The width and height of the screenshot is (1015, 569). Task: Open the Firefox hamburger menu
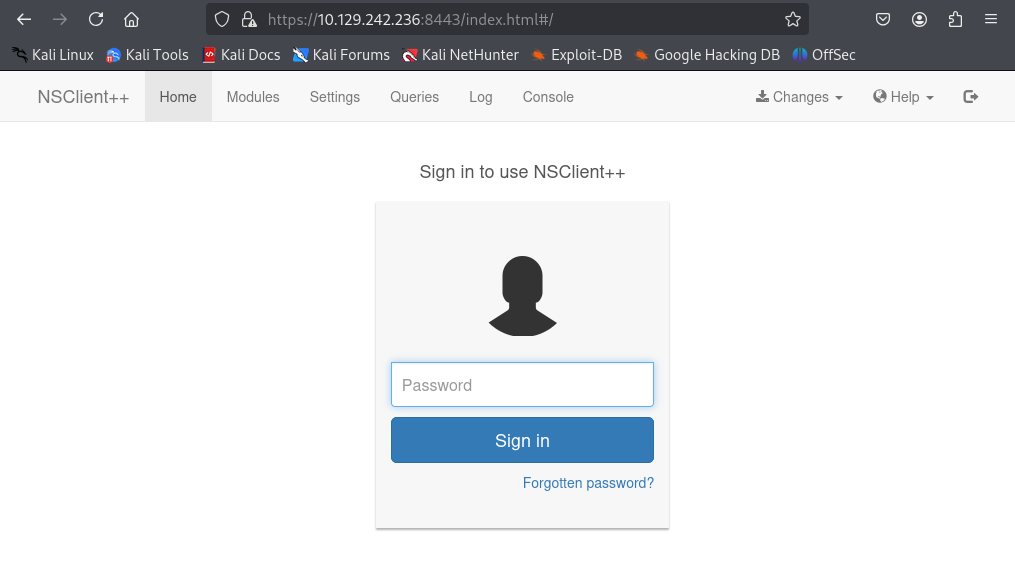(x=990, y=19)
